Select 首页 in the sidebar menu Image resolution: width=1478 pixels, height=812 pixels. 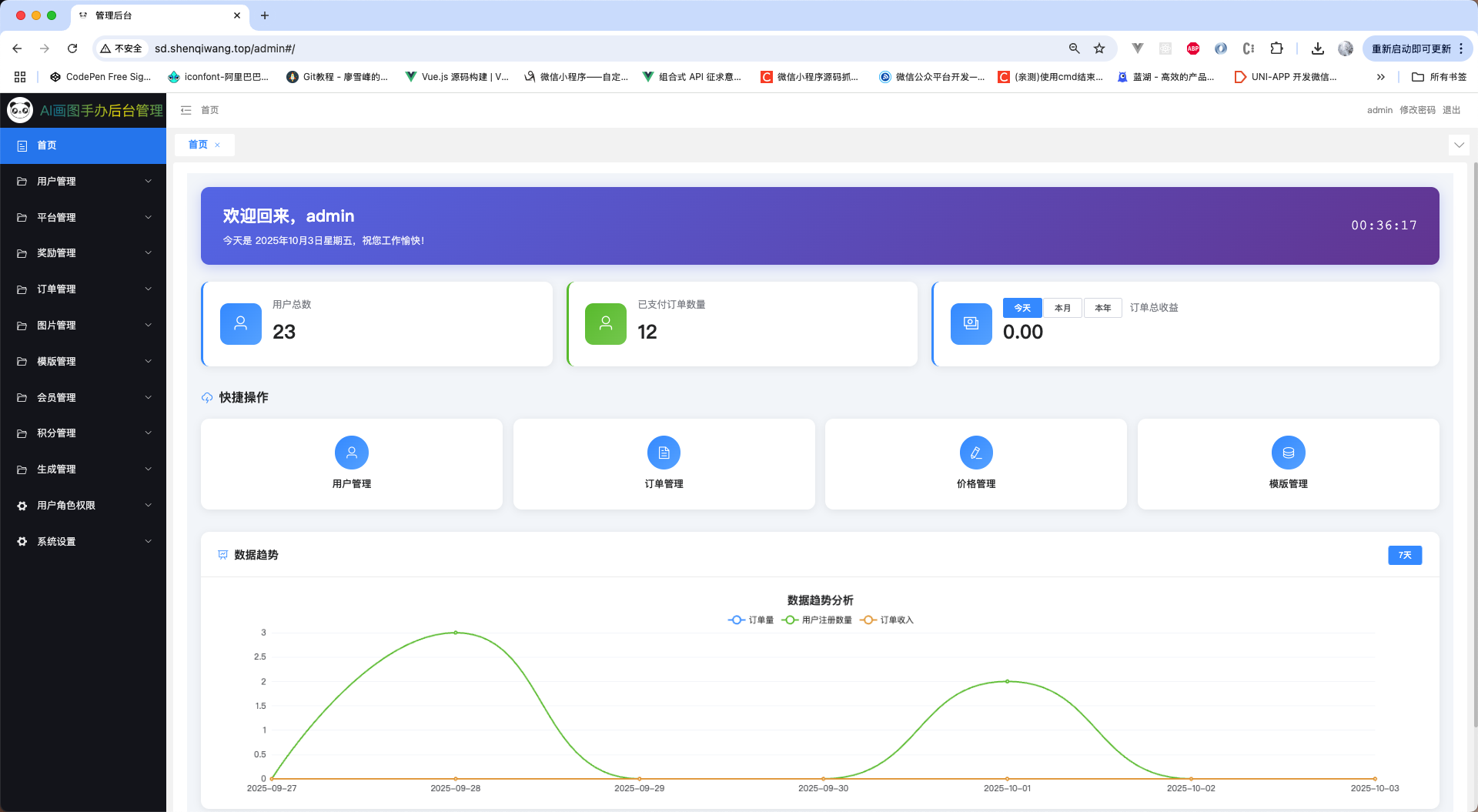pyautogui.click(x=83, y=145)
